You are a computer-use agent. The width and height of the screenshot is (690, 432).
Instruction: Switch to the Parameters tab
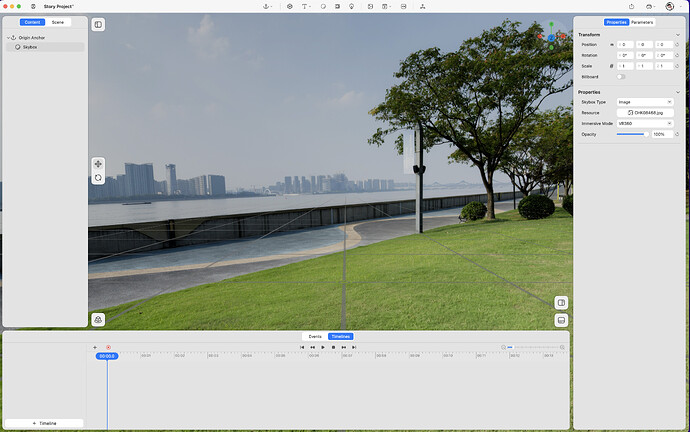tap(642, 22)
